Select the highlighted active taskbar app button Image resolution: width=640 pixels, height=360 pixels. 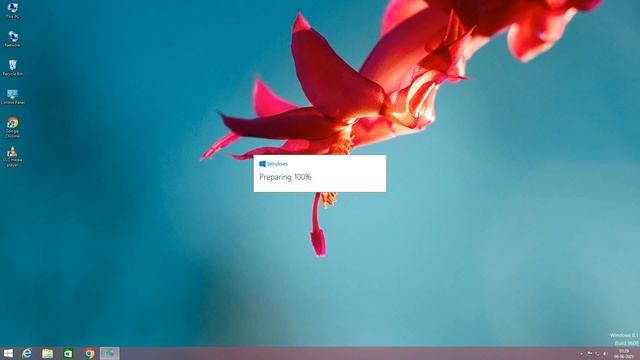[x=109, y=353]
